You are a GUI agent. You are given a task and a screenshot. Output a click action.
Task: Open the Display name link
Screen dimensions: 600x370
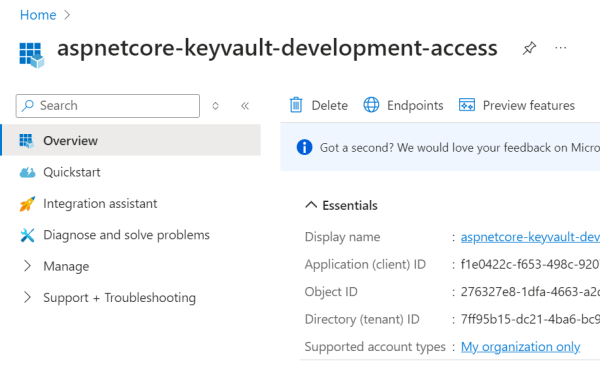pos(530,237)
